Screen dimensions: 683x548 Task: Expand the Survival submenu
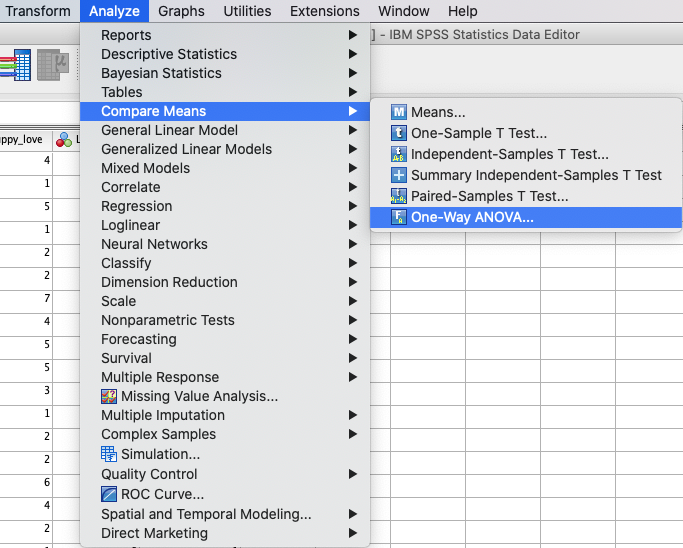[x=225, y=358]
